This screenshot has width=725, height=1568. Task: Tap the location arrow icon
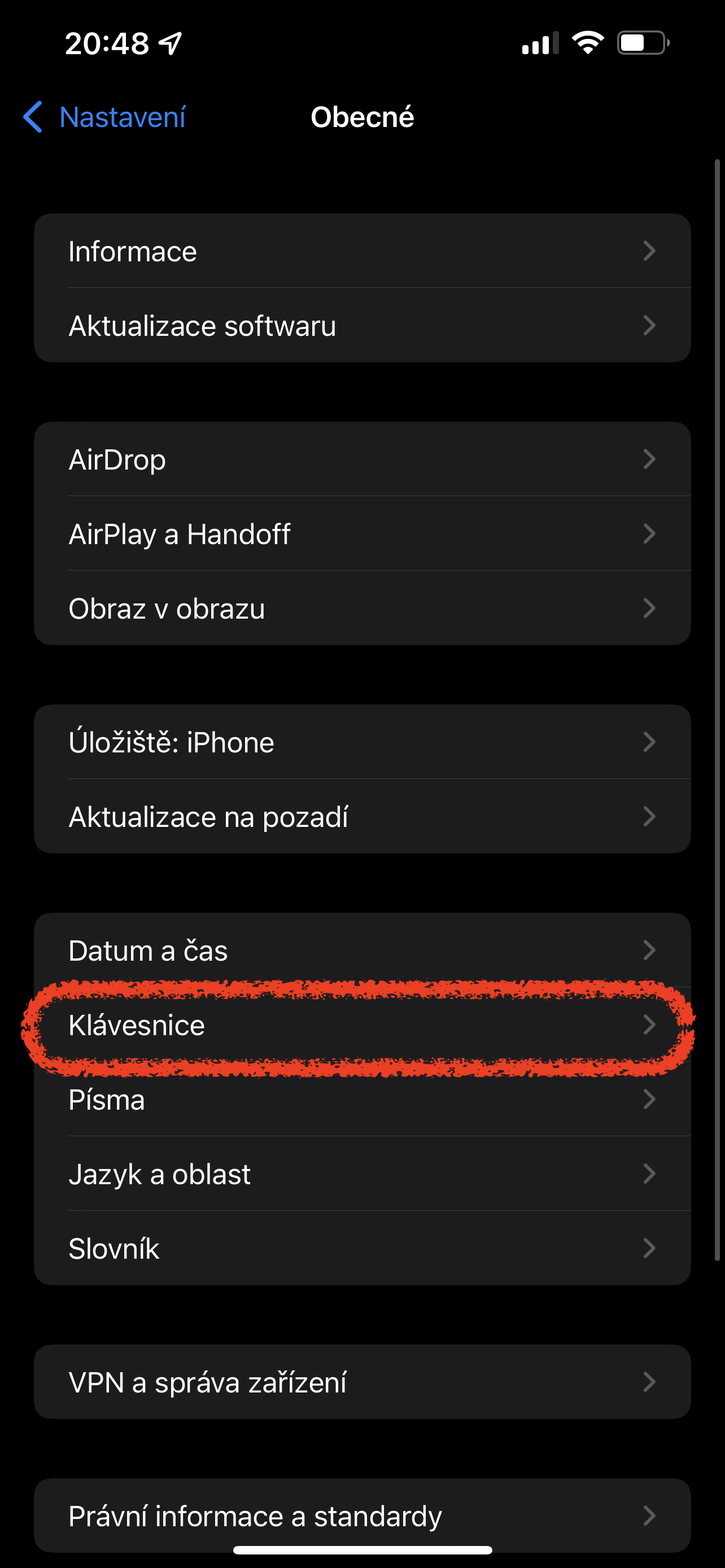pyautogui.click(x=171, y=43)
